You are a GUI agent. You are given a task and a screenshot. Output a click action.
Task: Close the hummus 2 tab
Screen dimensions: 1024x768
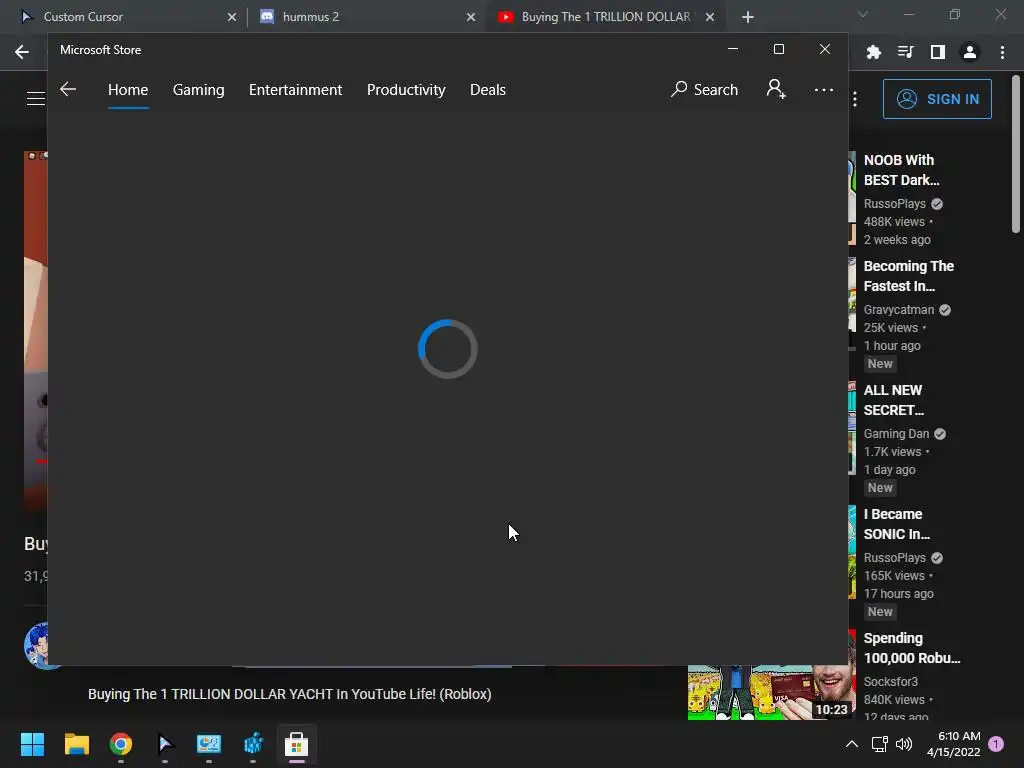tap(471, 17)
